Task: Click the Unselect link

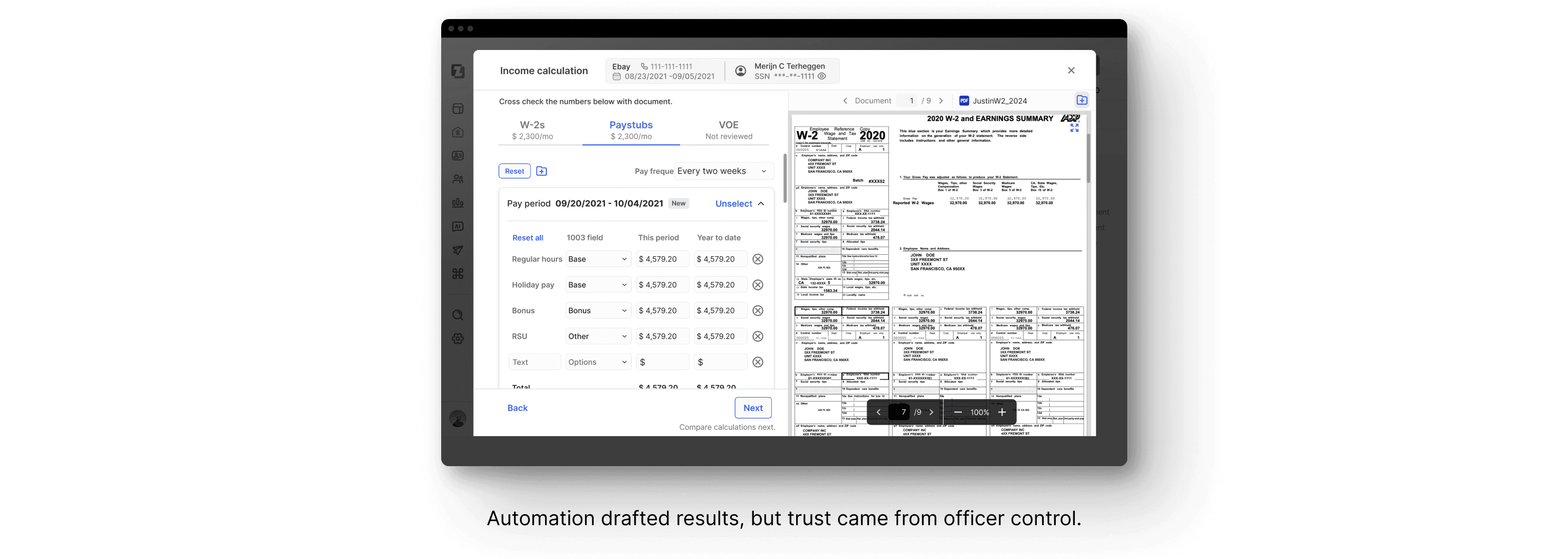Action: [733, 204]
